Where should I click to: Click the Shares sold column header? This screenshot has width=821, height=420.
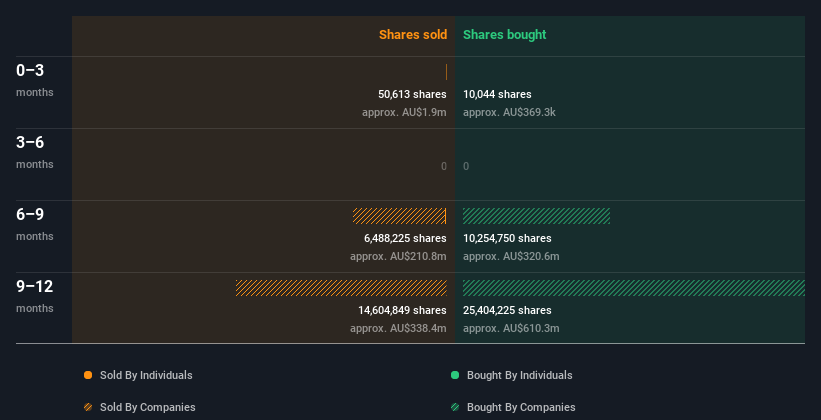(x=413, y=35)
